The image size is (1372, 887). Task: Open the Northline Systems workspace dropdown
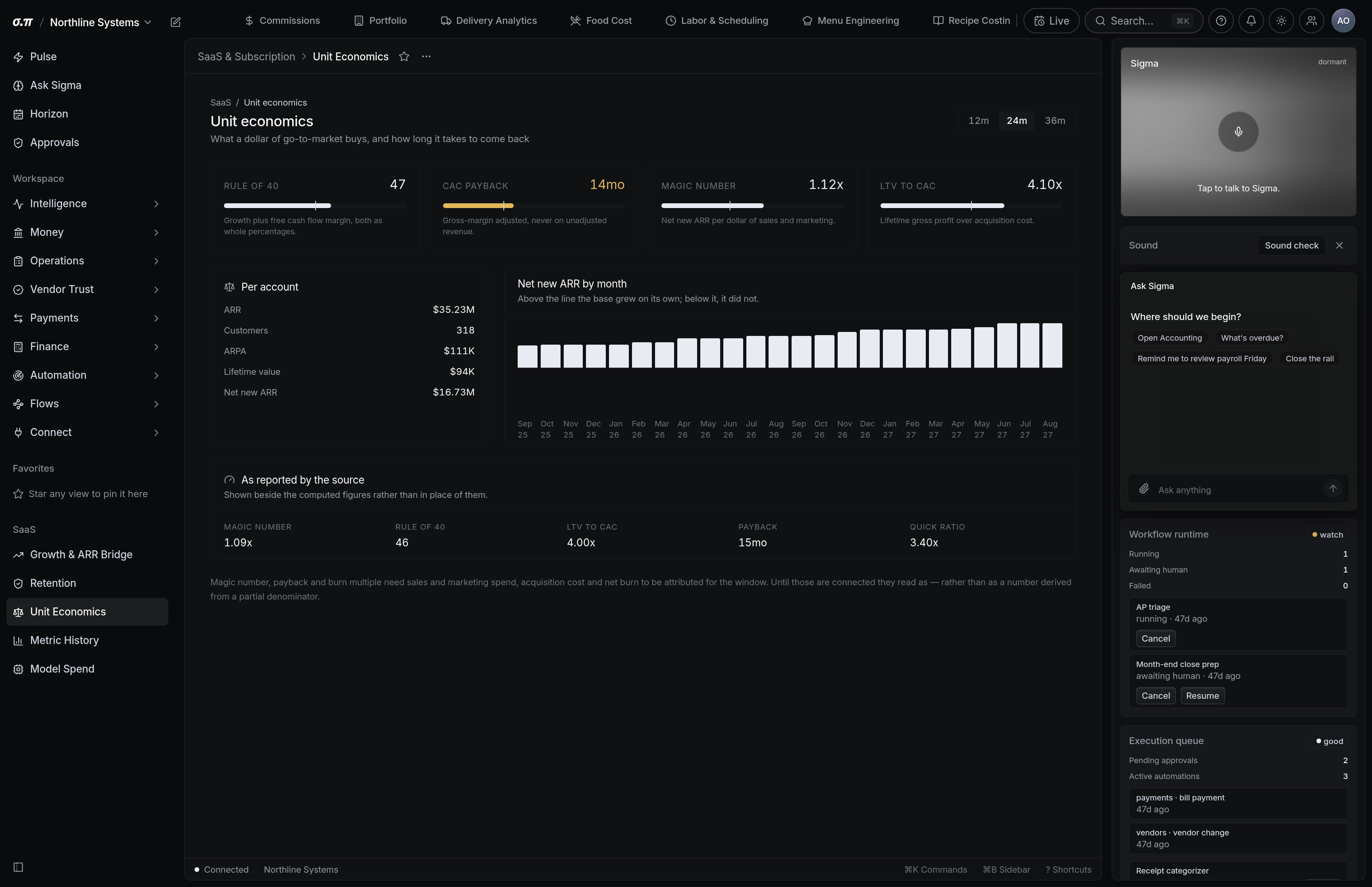pyautogui.click(x=101, y=22)
